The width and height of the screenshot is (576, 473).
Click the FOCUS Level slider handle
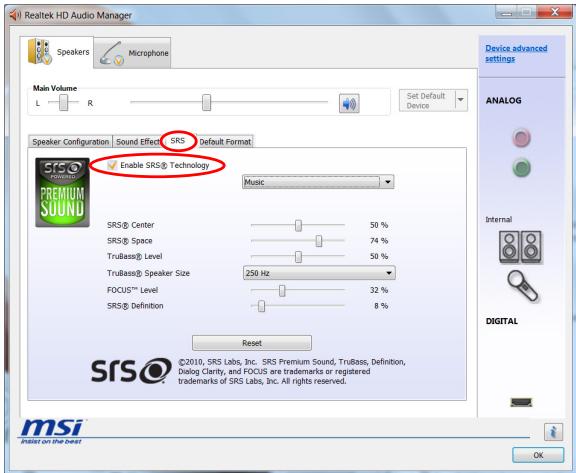coord(282,290)
